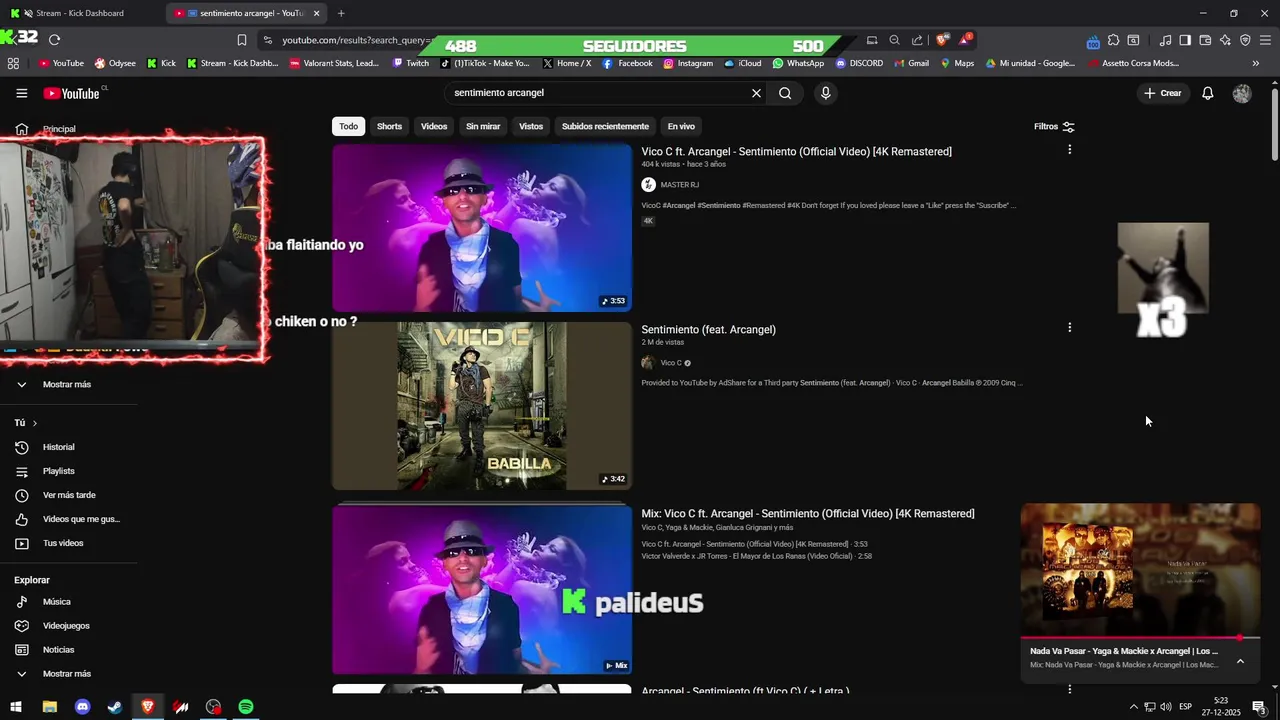Open the Twitch bookmark
This screenshot has height=720, width=1280.
point(410,63)
